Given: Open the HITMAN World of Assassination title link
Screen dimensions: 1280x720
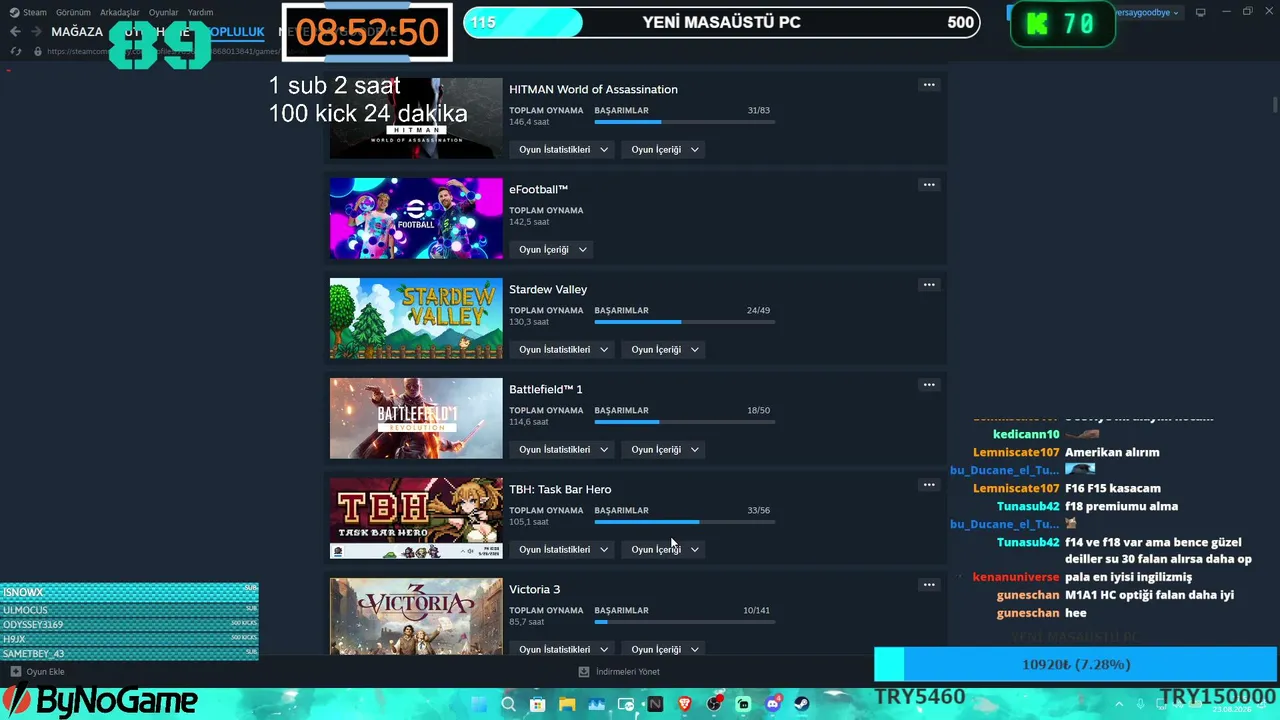Looking at the screenshot, I should coord(593,89).
